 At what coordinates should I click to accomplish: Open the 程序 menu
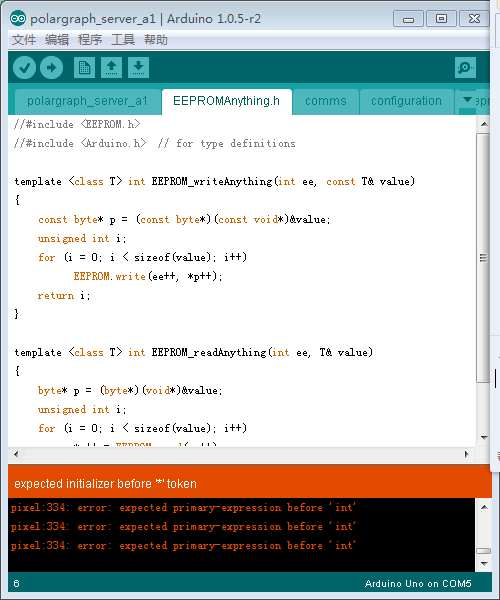(90, 40)
